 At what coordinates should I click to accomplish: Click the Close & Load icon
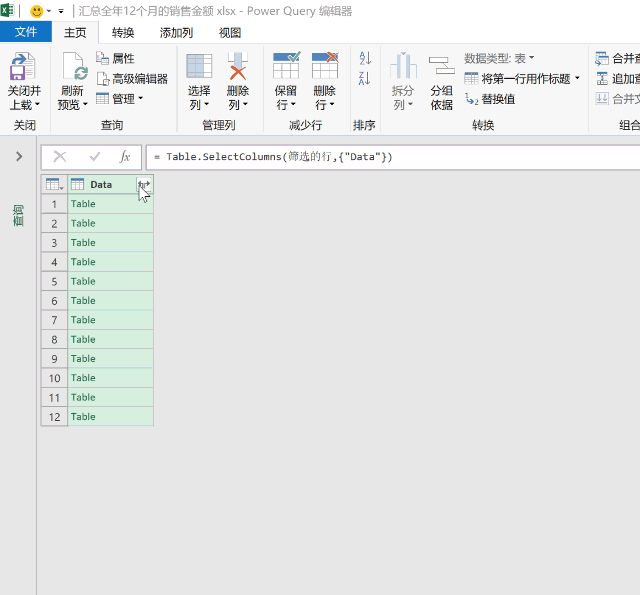pyautogui.click(x=22, y=68)
